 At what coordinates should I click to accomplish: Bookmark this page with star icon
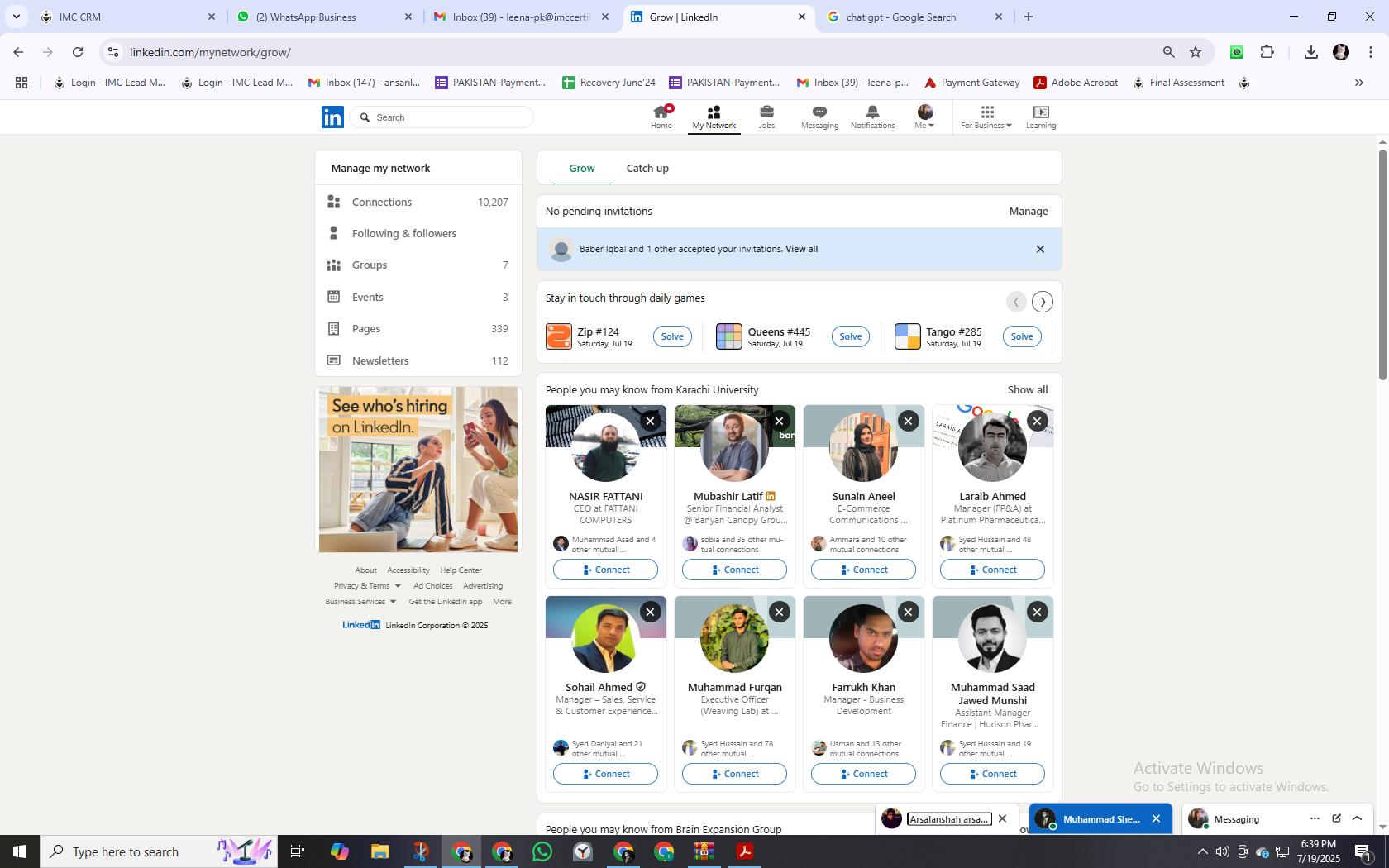1196,52
